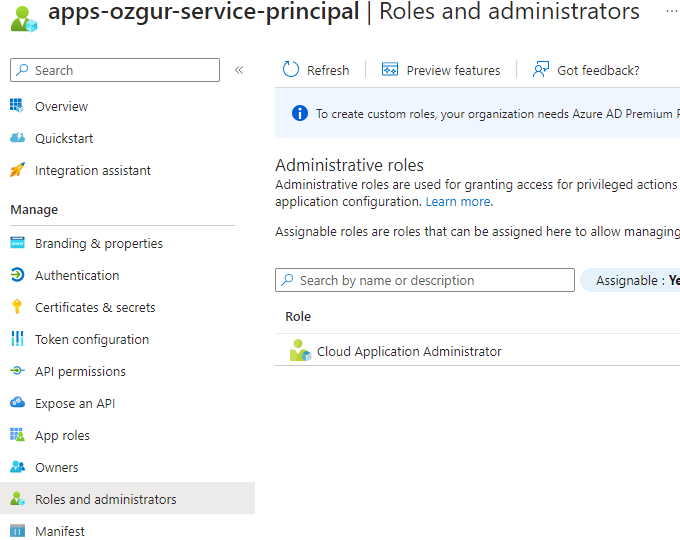Click the Expose an API icon
The width and height of the screenshot is (680, 540).
click(17, 403)
